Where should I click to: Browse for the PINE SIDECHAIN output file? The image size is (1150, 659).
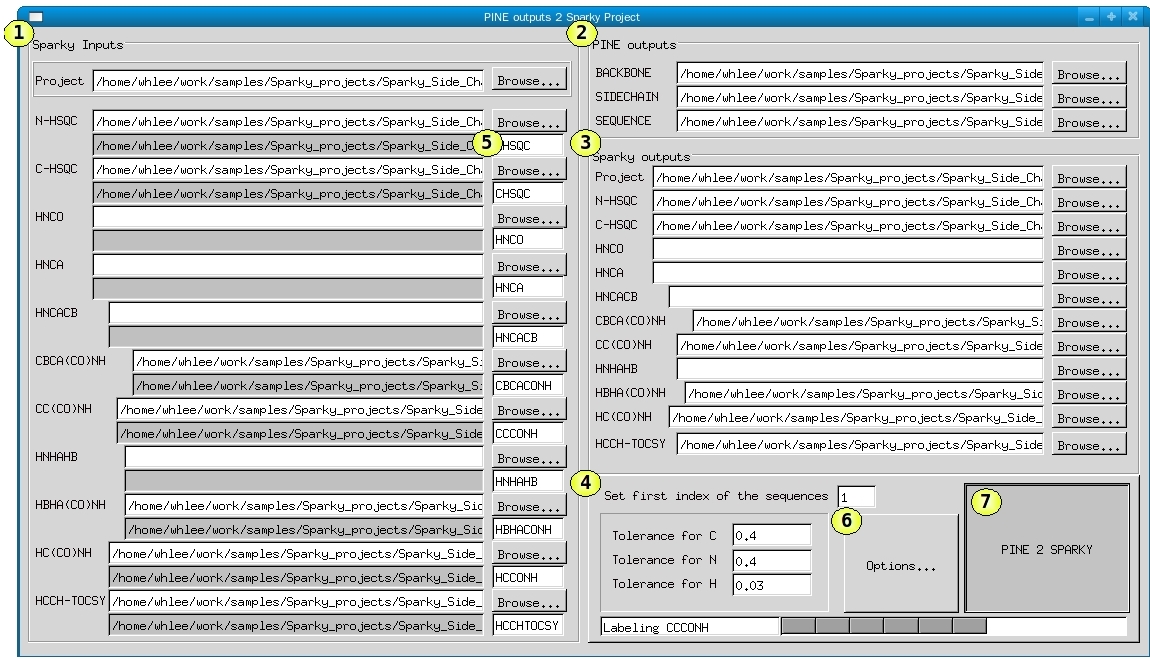click(x=1089, y=98)
